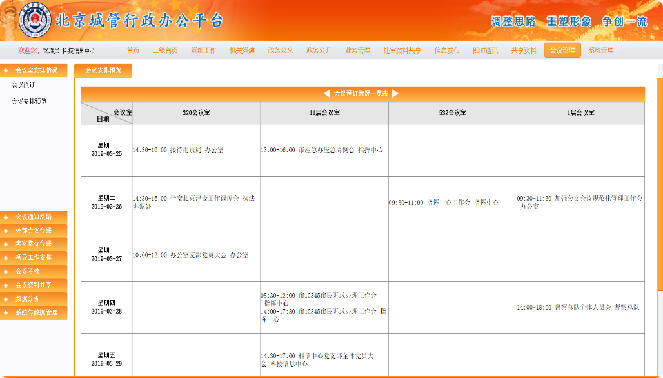Go to previous week with left arrow
The width and height of the screenshot is (663, 378).
pos(326,93)
